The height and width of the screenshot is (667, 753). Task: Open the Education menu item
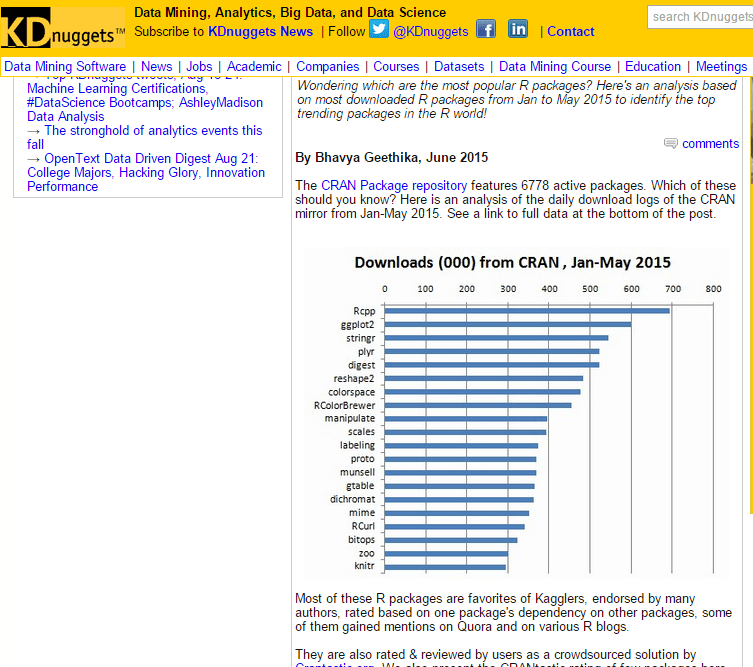[653, 66]
